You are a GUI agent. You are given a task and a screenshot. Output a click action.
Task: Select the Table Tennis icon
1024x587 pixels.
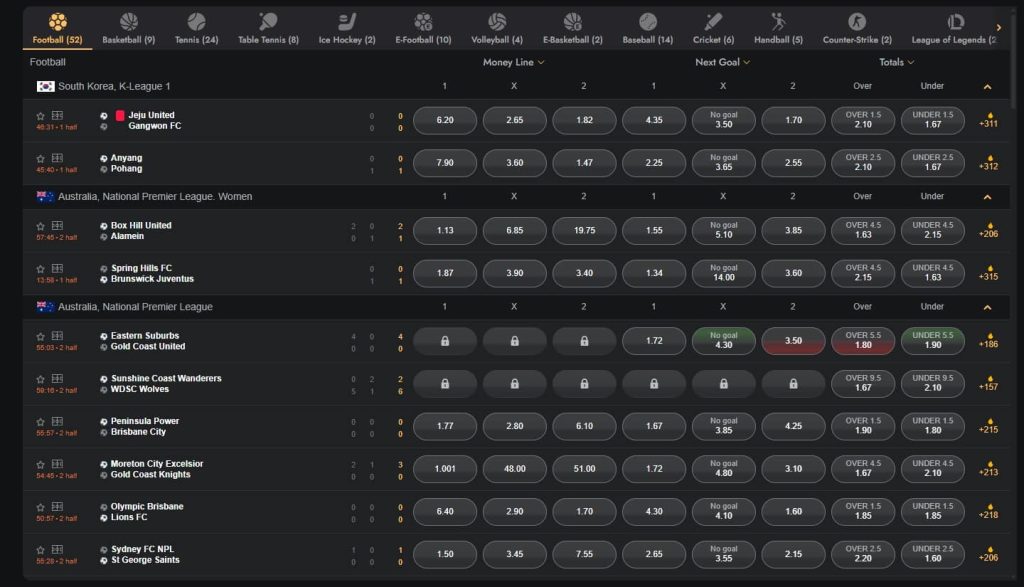pos(268,22)
